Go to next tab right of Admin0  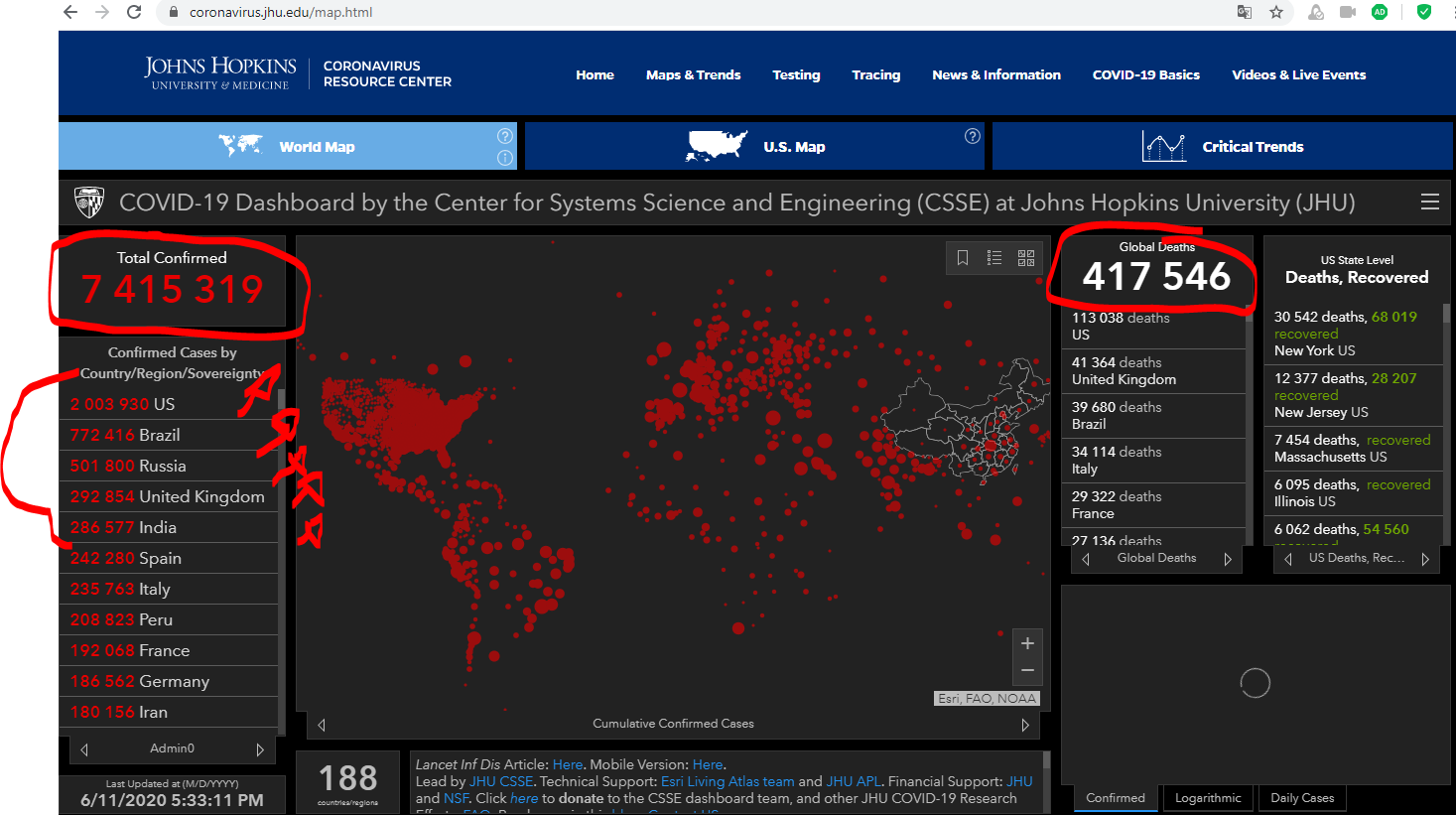(x=260, y=749)
